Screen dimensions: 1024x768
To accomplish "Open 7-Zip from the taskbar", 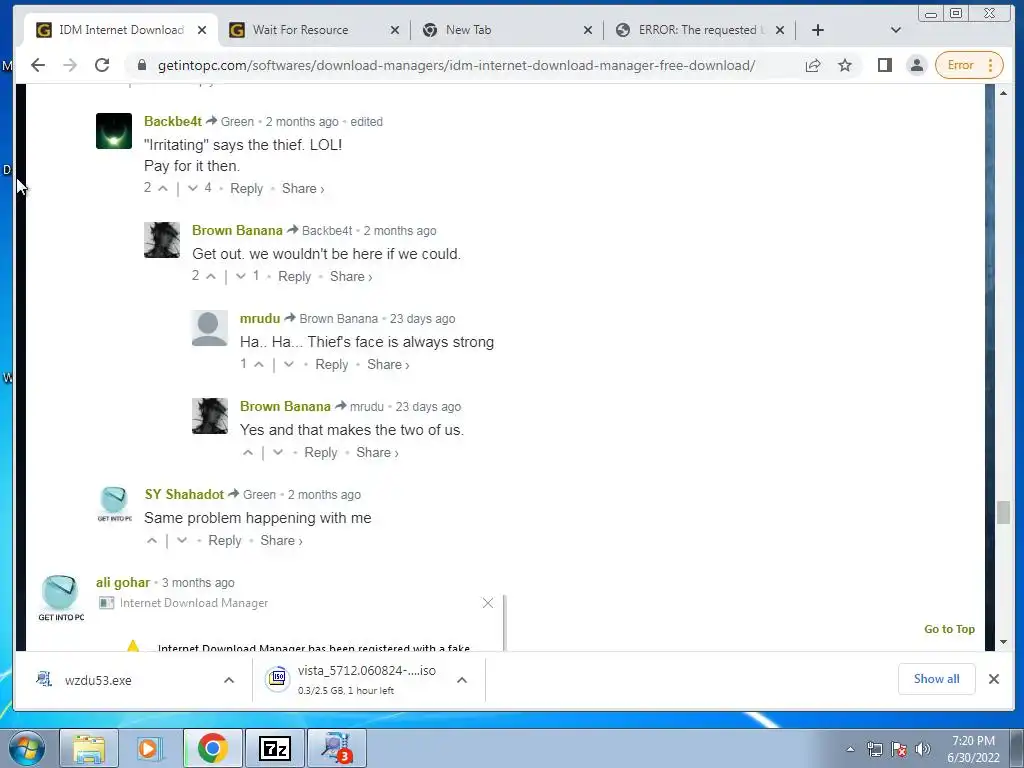I will click(275, 748).
